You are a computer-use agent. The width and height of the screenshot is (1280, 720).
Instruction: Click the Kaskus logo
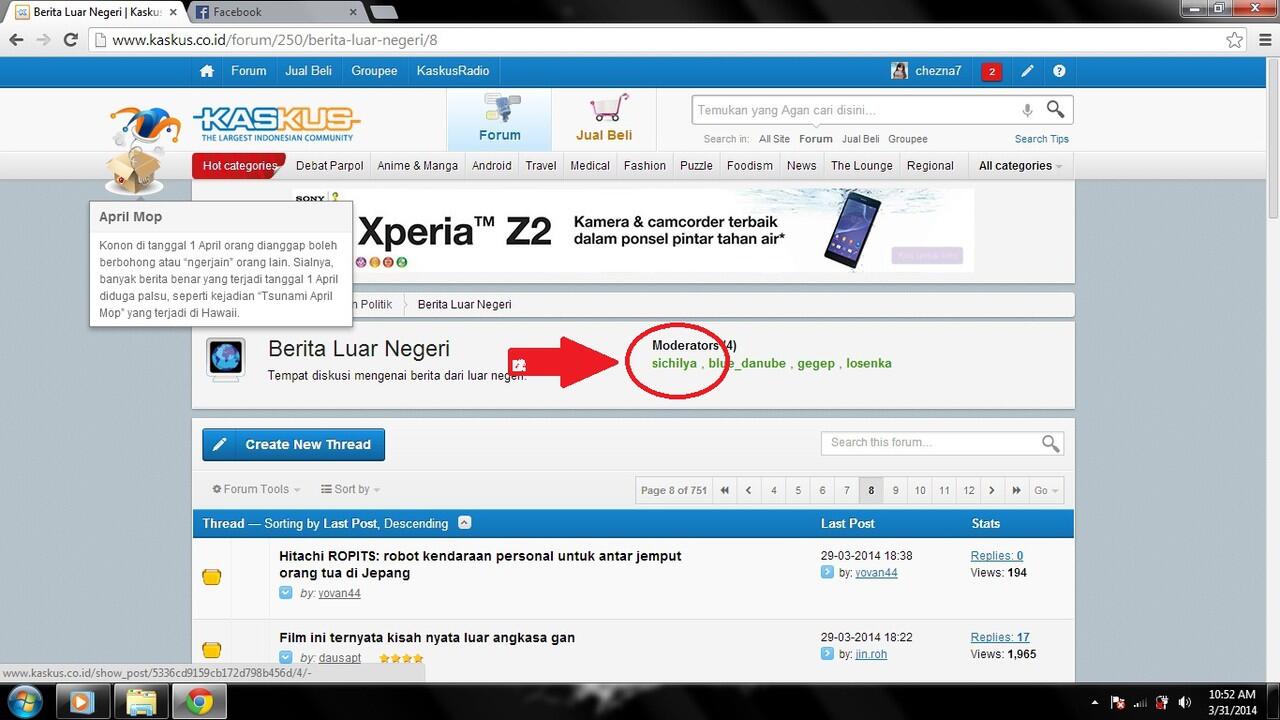(x=276, y=123)
